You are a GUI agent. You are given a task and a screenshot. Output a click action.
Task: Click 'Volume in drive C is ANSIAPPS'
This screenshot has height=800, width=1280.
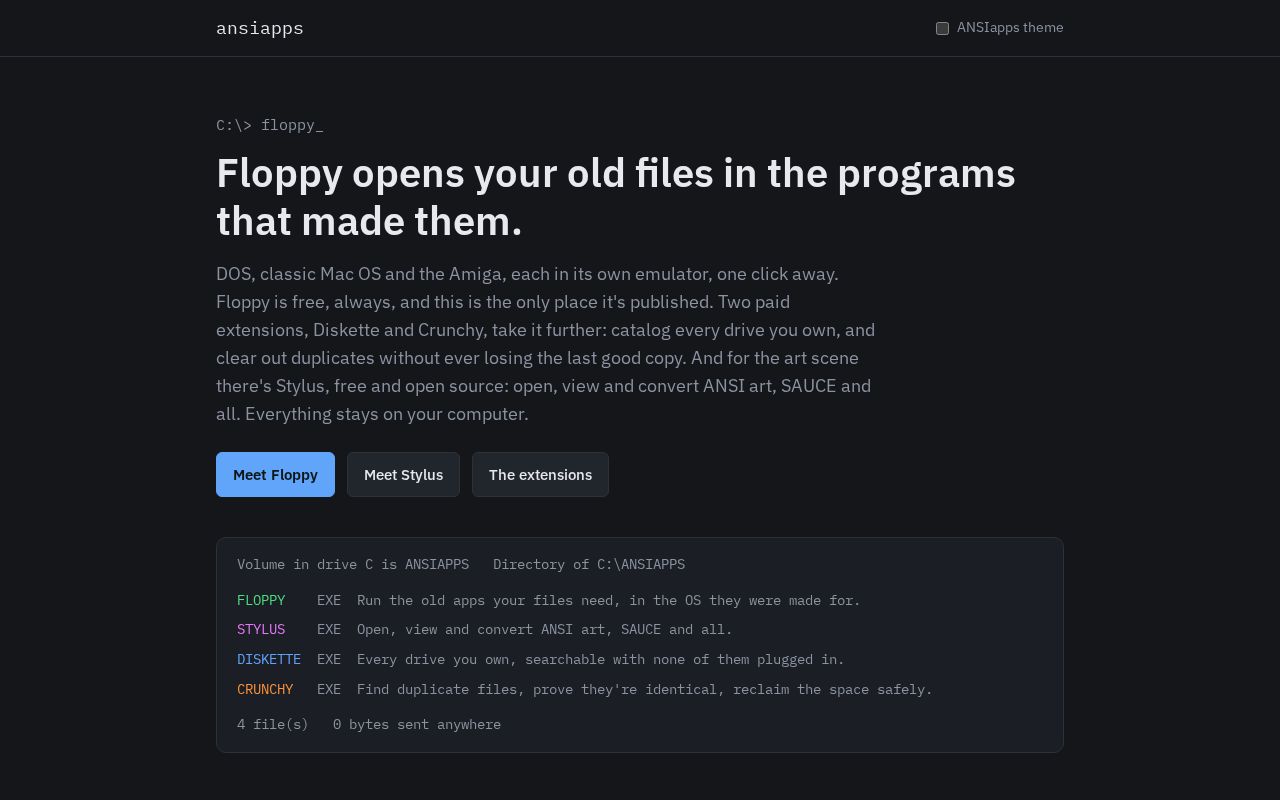[353, 564]
